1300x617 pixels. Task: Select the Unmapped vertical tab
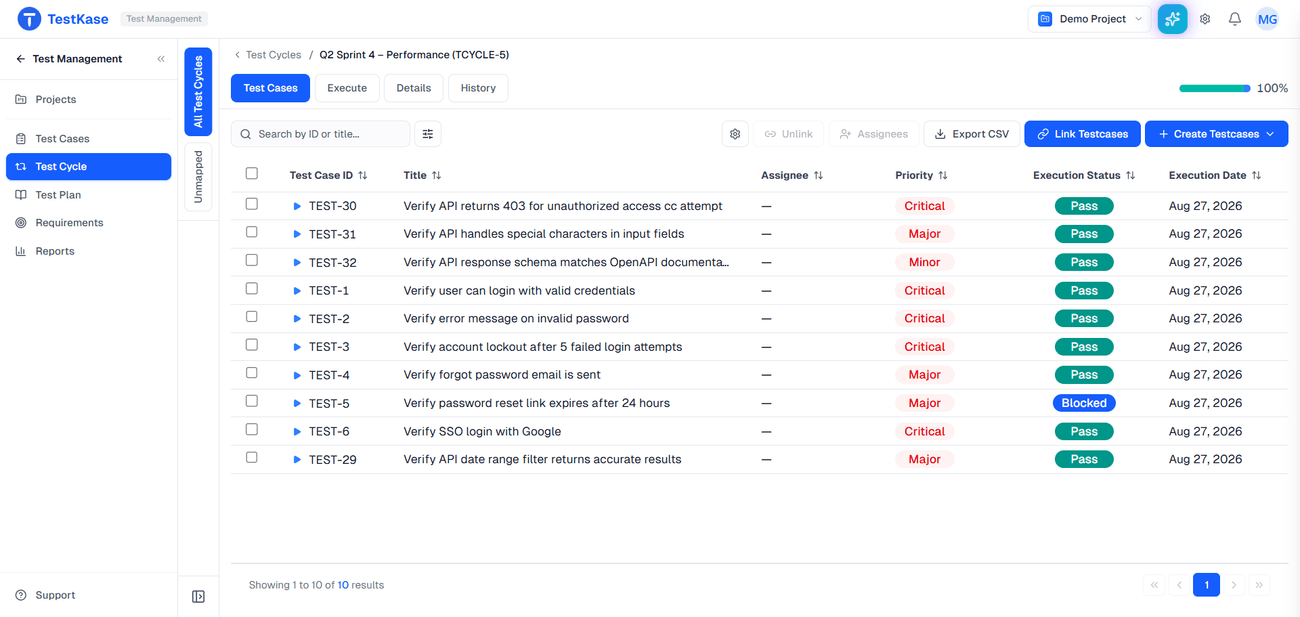pyautogui.click(x=198, y=177)
